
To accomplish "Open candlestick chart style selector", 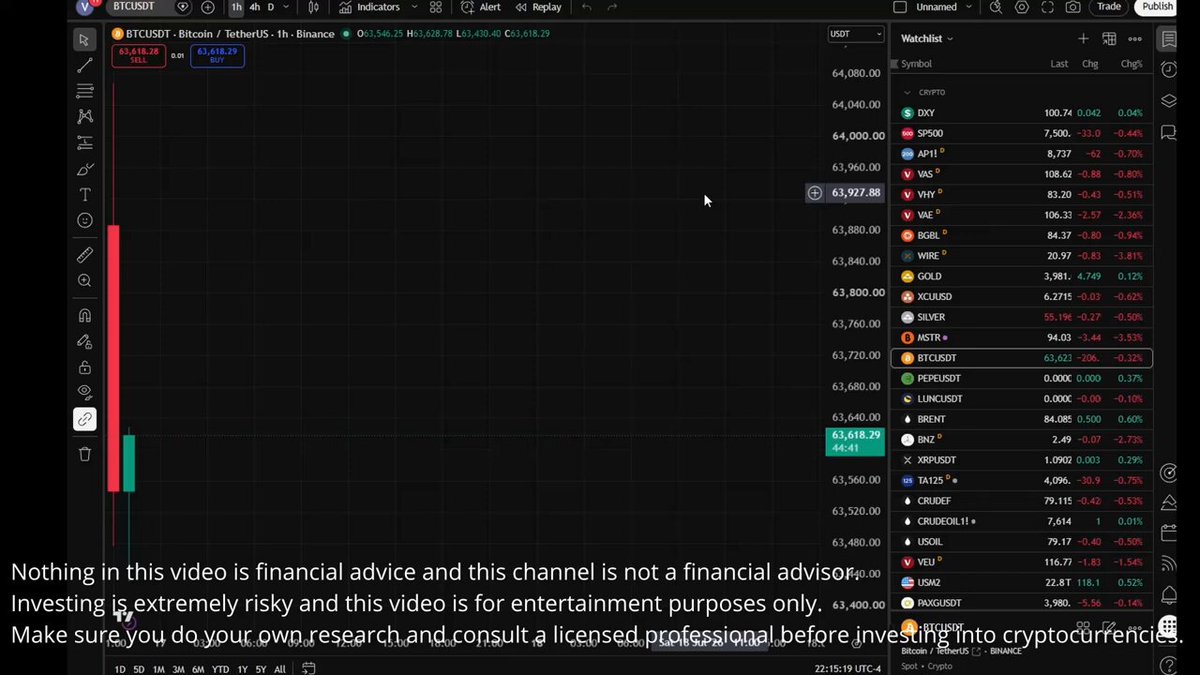I will point(314,7).
